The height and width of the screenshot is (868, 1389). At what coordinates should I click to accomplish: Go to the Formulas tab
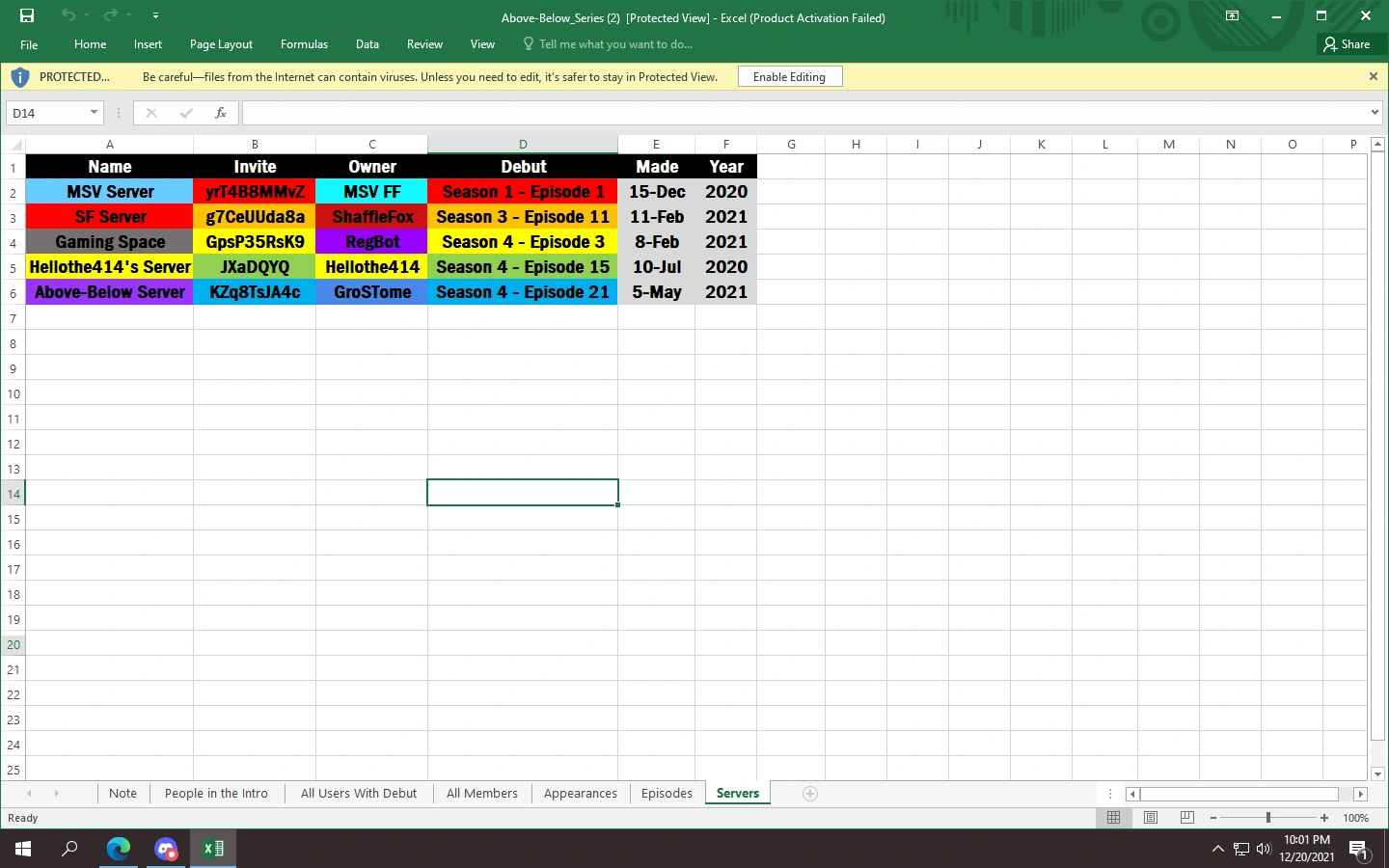tap(304, 44)
